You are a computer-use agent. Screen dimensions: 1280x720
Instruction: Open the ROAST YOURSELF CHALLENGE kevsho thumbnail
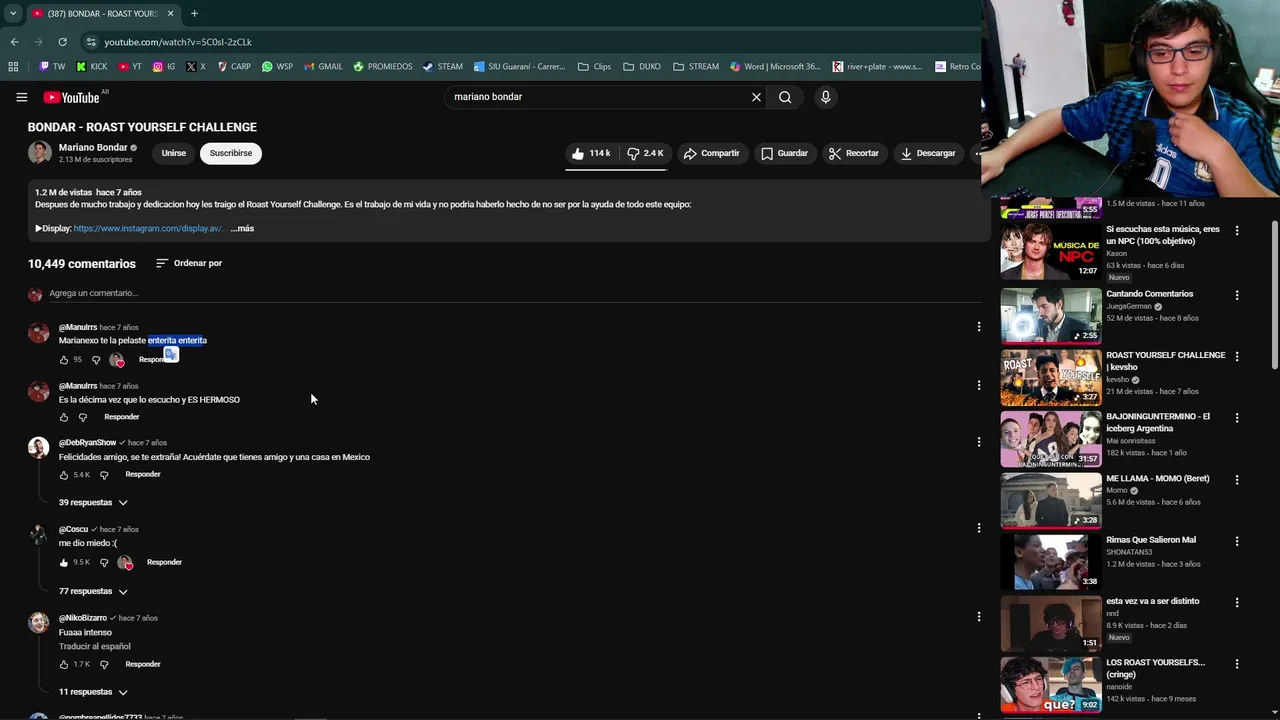click(1051, 377)
